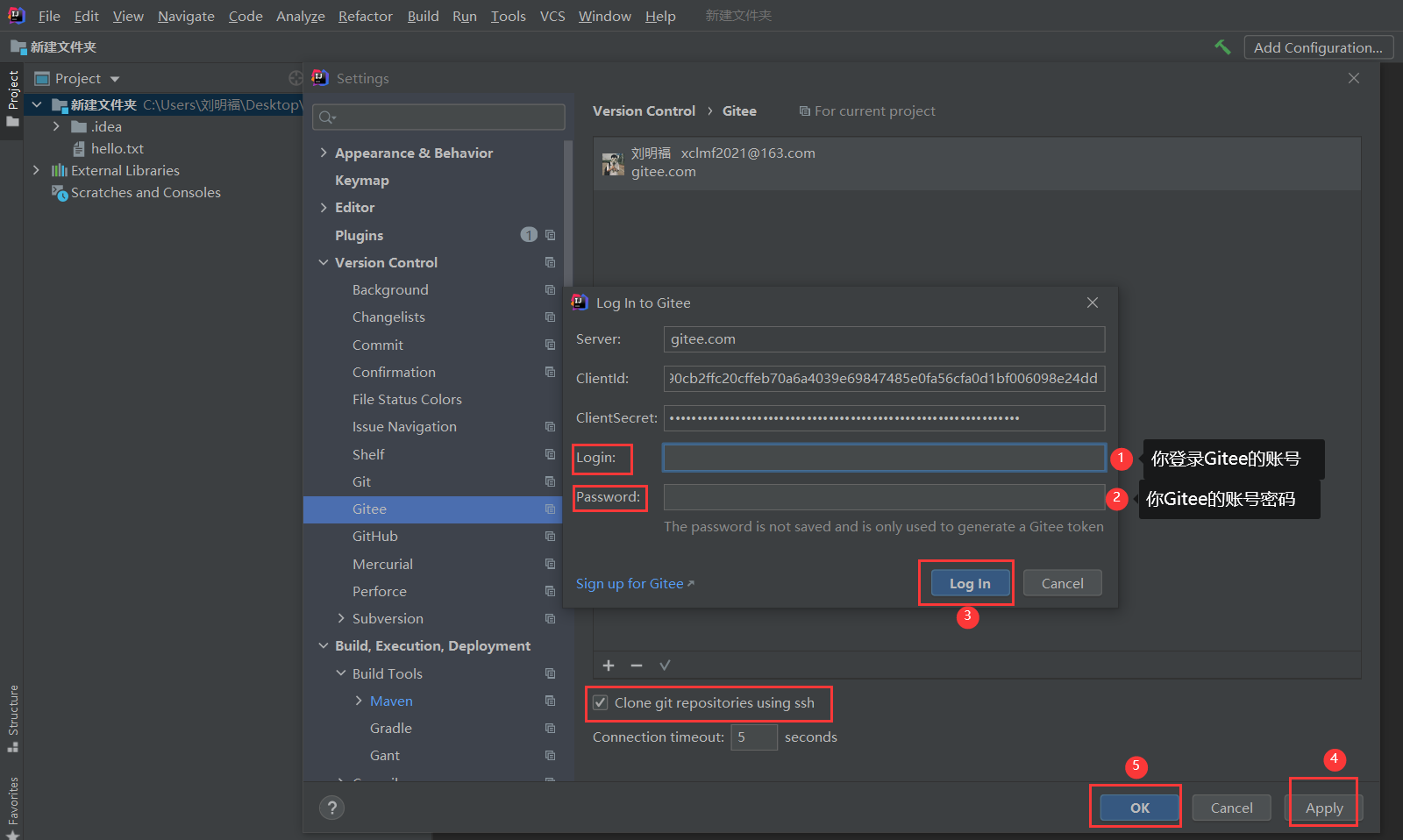Click the External Libraries icon
Screen dimensions: 1403x840
(x=60, y=170)
